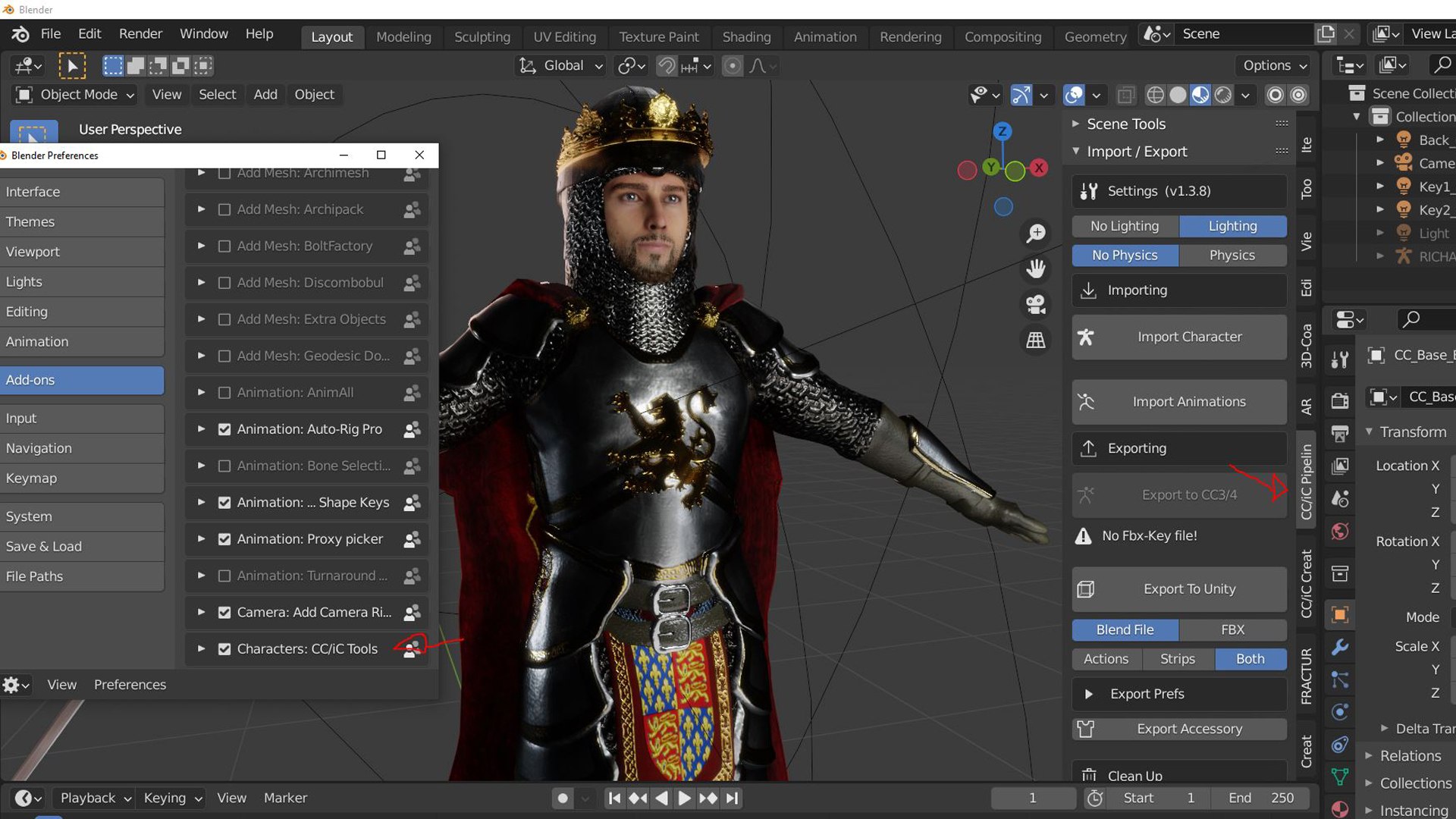Viewport: 1456px width, 819px height.
Task: Expand Export Prefs section
Action: click(x=1089, y=694)
